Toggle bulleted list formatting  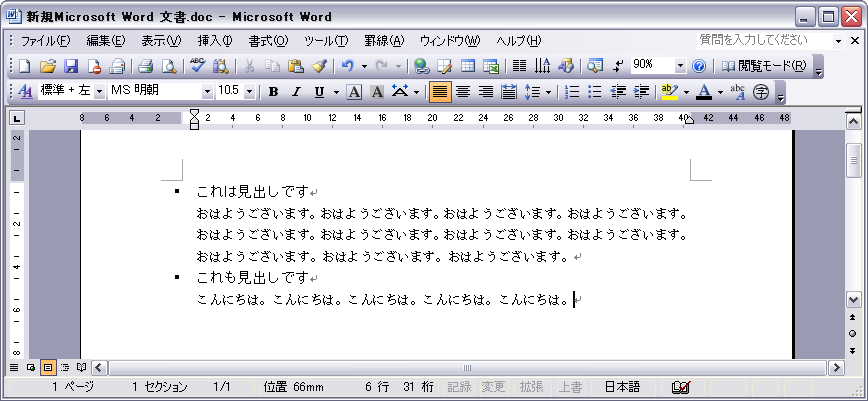(x=595, y=92)
